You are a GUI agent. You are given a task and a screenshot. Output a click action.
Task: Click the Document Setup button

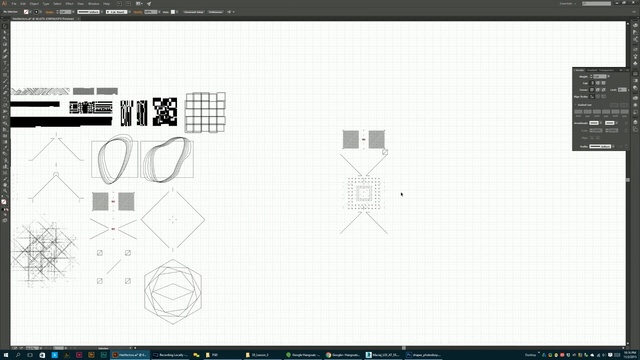coord(193,12)
